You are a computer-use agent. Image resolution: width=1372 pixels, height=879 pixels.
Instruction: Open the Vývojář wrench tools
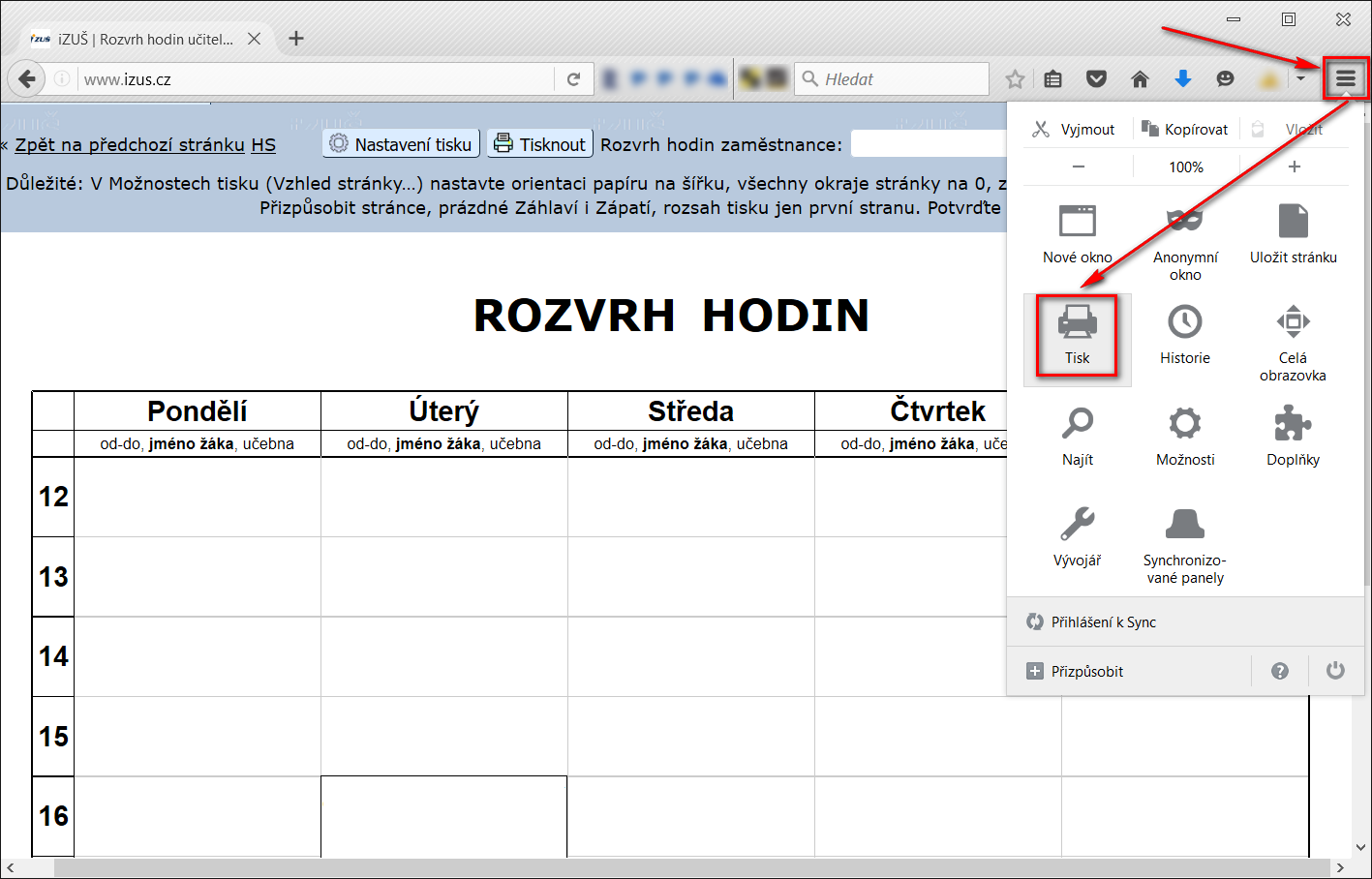click(x=1077, y=536)
